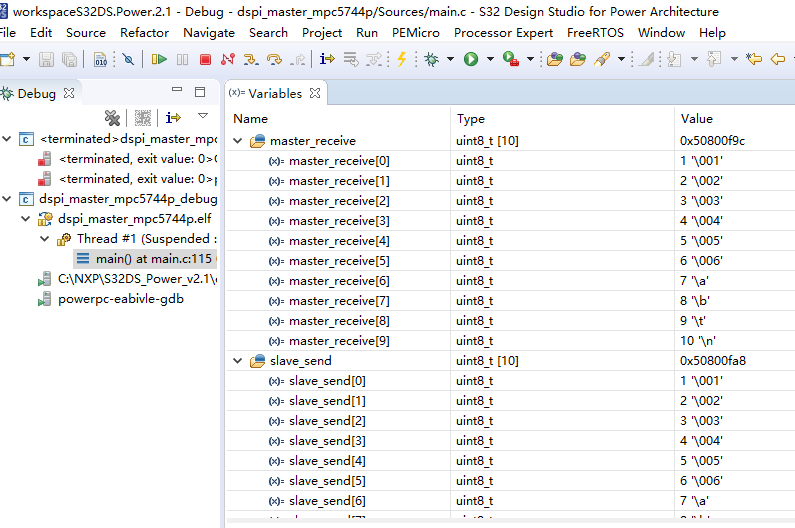Open the Navigate menu
This screenshot has height=528, width=795.
209,32
